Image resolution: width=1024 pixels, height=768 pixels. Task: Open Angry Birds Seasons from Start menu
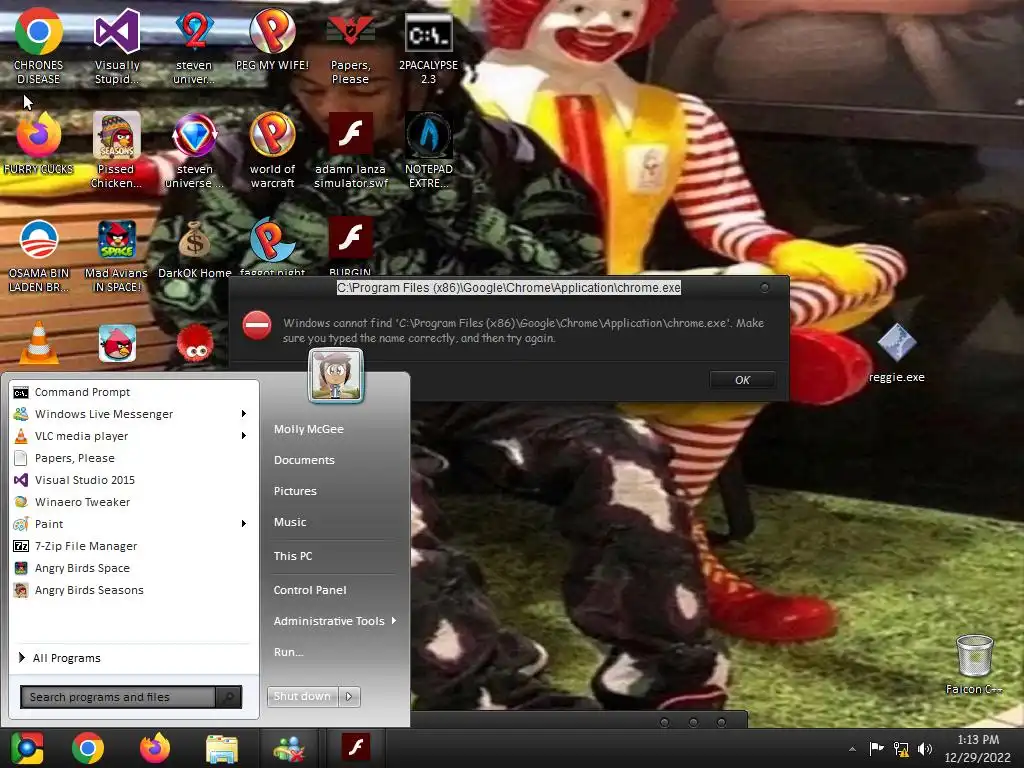point(135,590)
